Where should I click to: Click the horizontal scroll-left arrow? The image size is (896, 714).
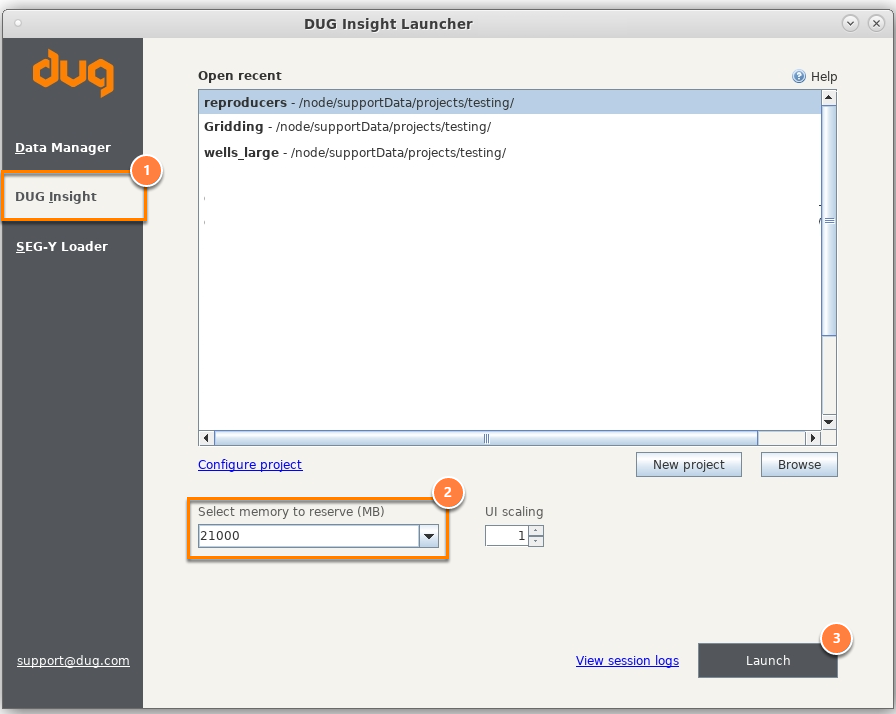[206, 438]
